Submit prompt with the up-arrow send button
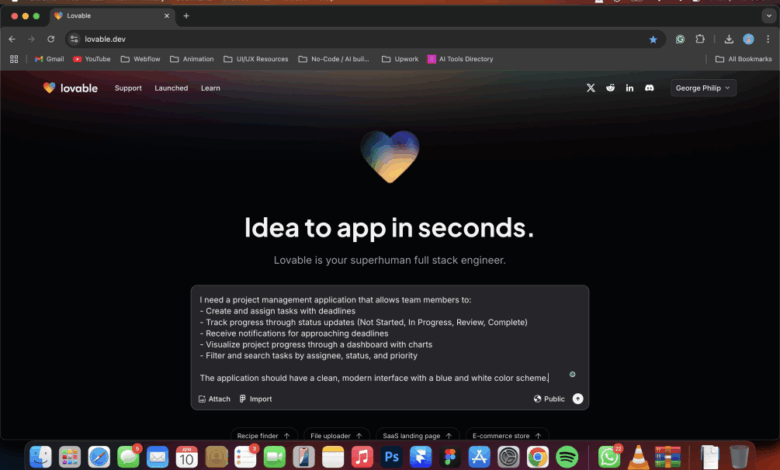780x470 pixels. [578, 399]
